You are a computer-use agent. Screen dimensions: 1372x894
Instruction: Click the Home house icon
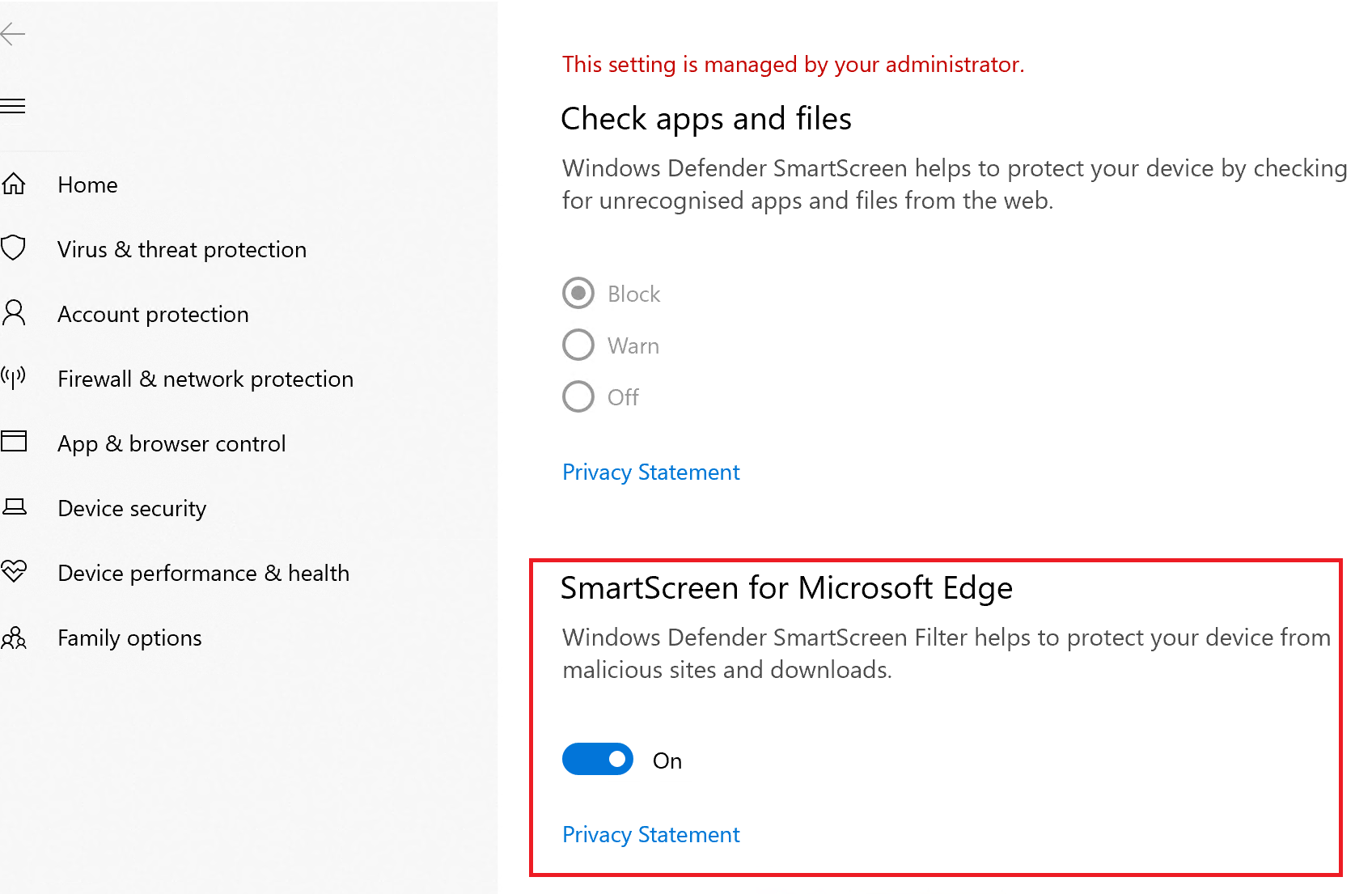coord(14,184)
